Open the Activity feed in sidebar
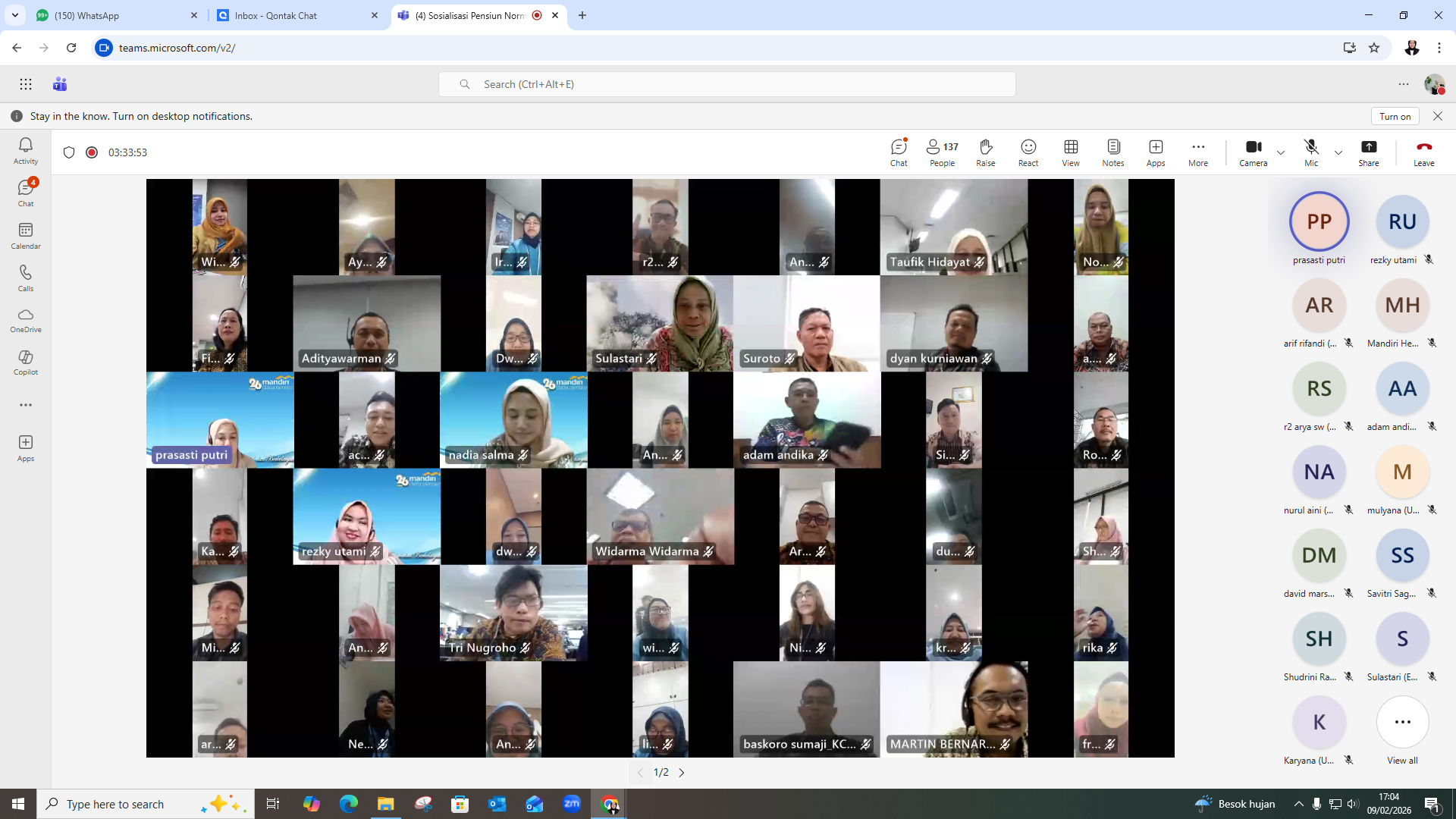Viewport: 1456px width, 819px height. coord(26,150)
